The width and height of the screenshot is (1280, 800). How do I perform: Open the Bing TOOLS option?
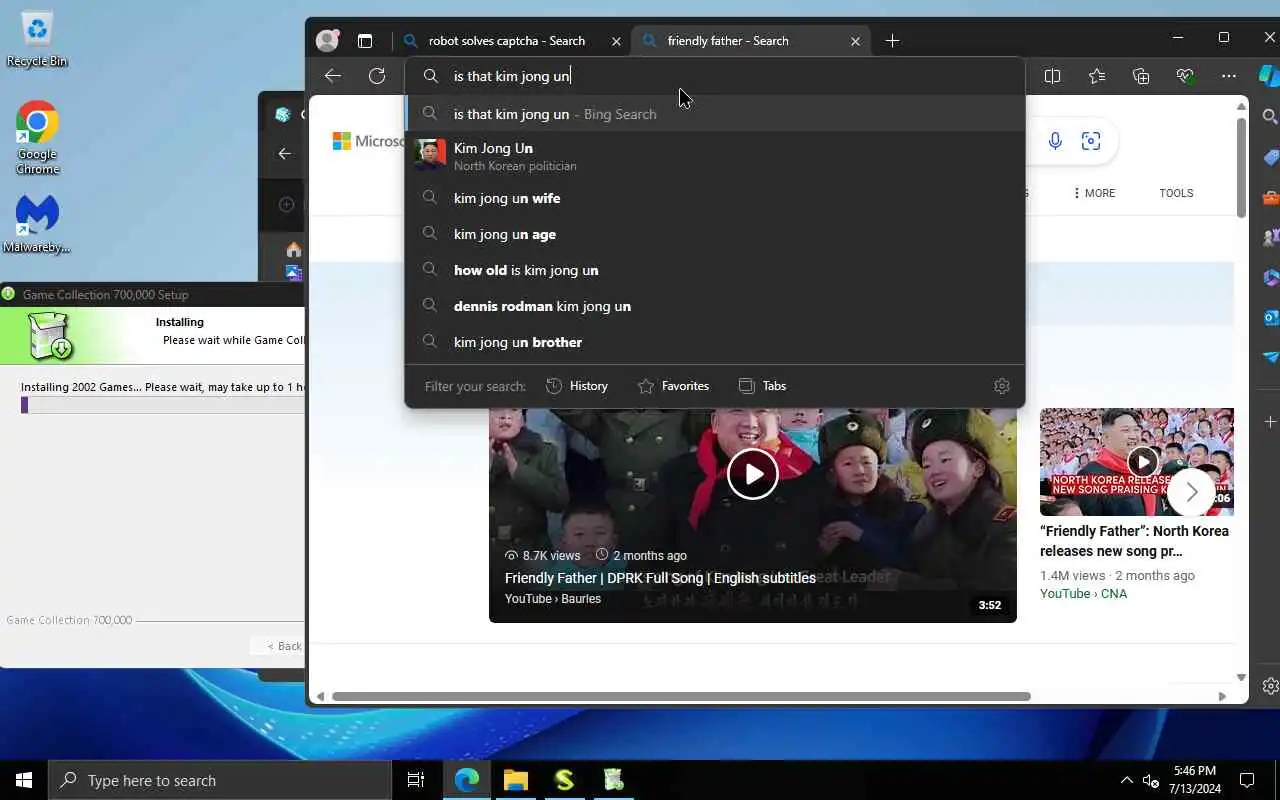[x=1176, y=193]
